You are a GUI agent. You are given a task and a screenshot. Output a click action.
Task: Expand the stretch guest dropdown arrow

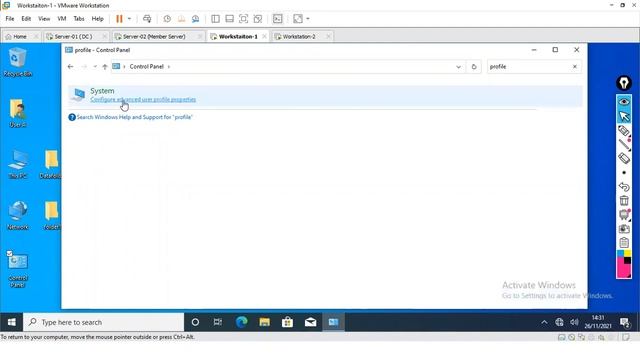308,19
